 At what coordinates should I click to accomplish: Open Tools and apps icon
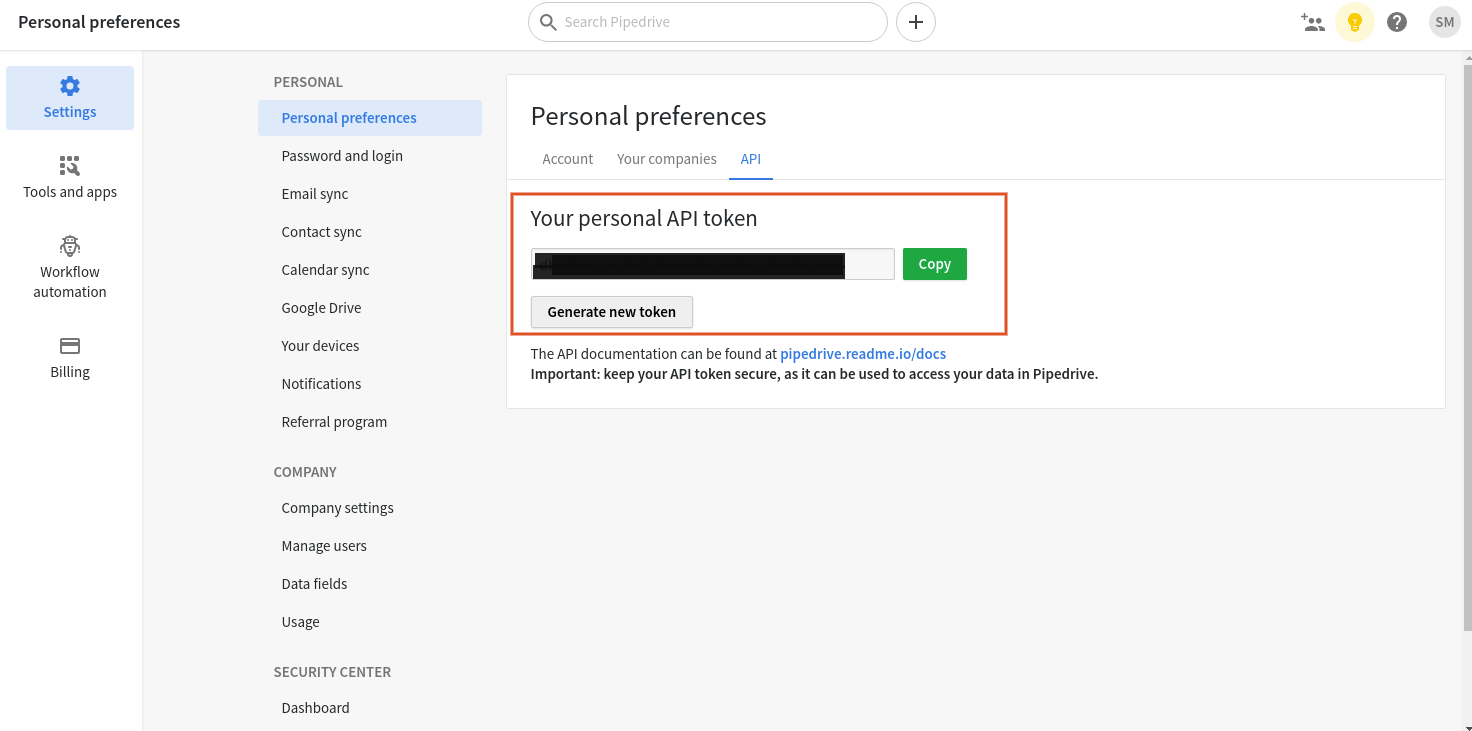(70, 166)
